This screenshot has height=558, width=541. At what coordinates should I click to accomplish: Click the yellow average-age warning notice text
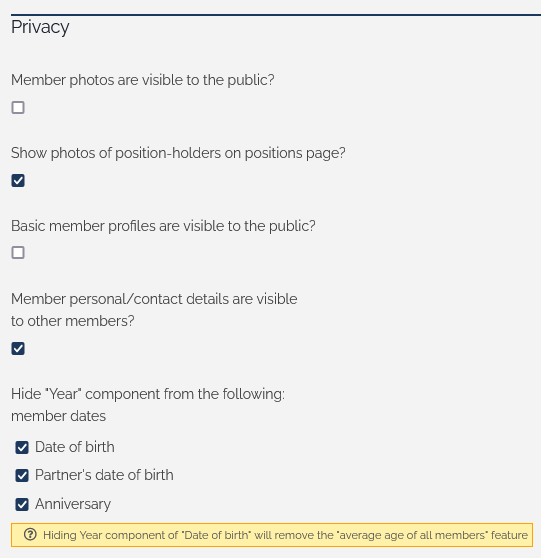coord(285,535)
